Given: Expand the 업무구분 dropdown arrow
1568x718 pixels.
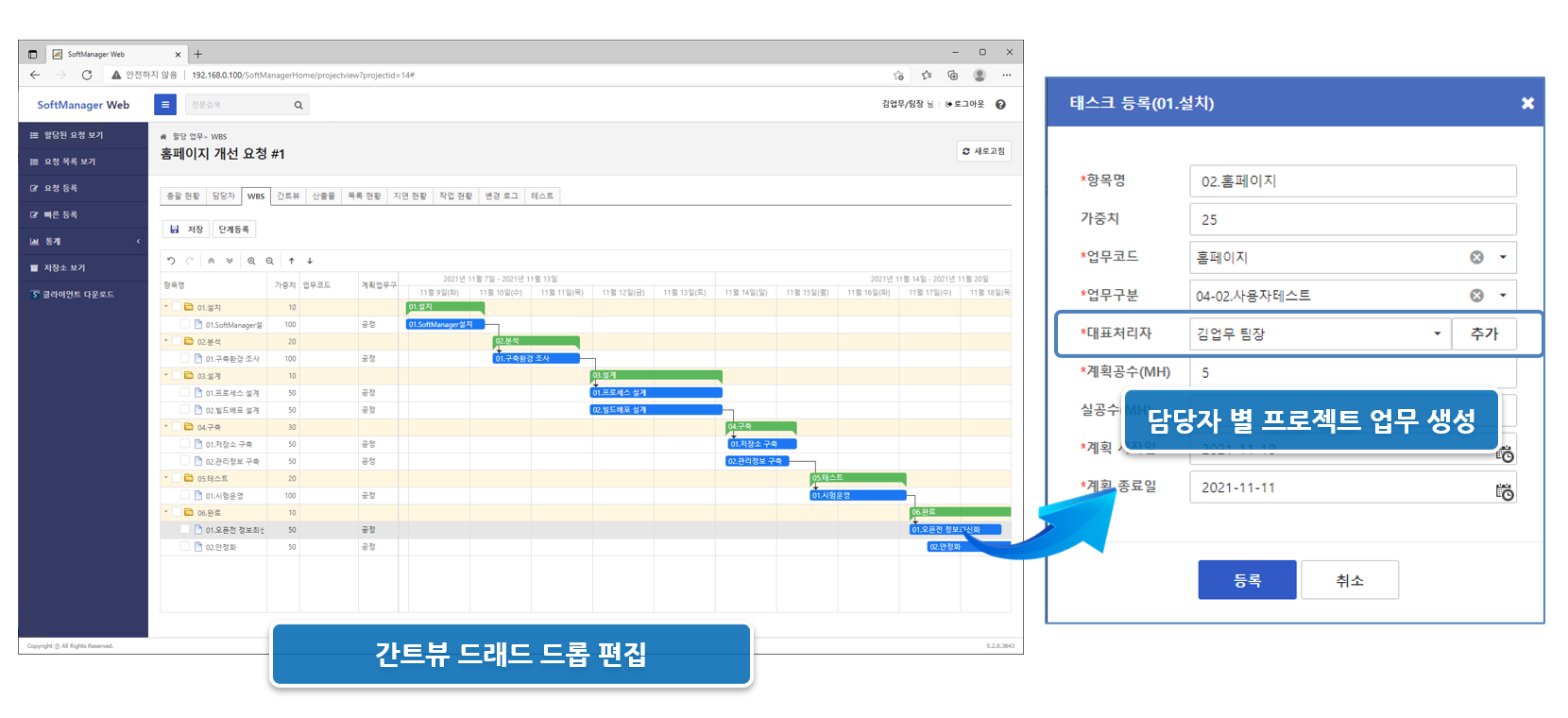Looking at the screenshot, I should [x=1503, y=296].
